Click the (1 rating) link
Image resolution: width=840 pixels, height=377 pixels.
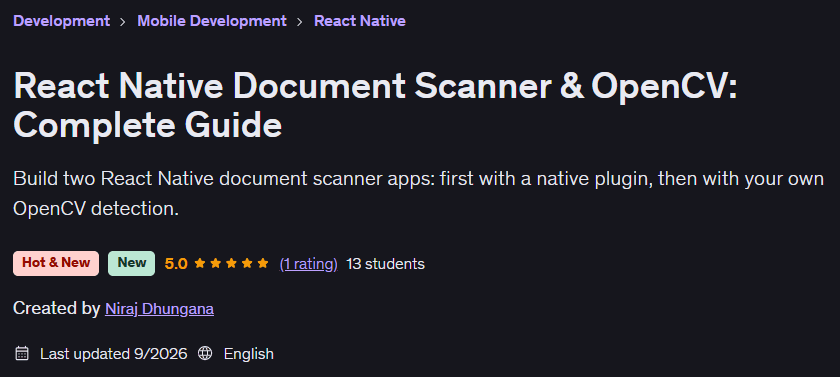pos(309,263)
